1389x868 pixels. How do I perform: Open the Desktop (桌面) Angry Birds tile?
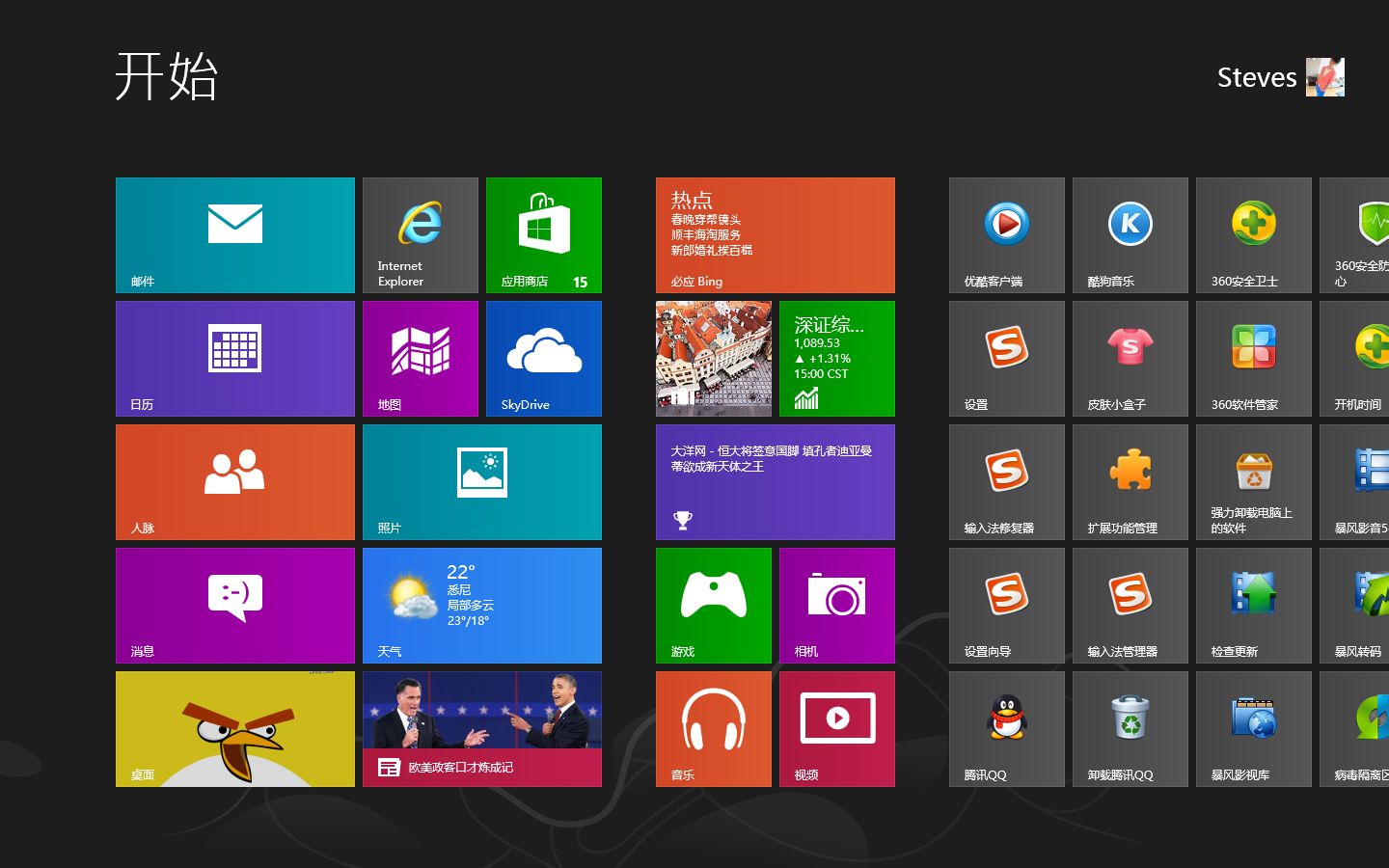[235, 729]
